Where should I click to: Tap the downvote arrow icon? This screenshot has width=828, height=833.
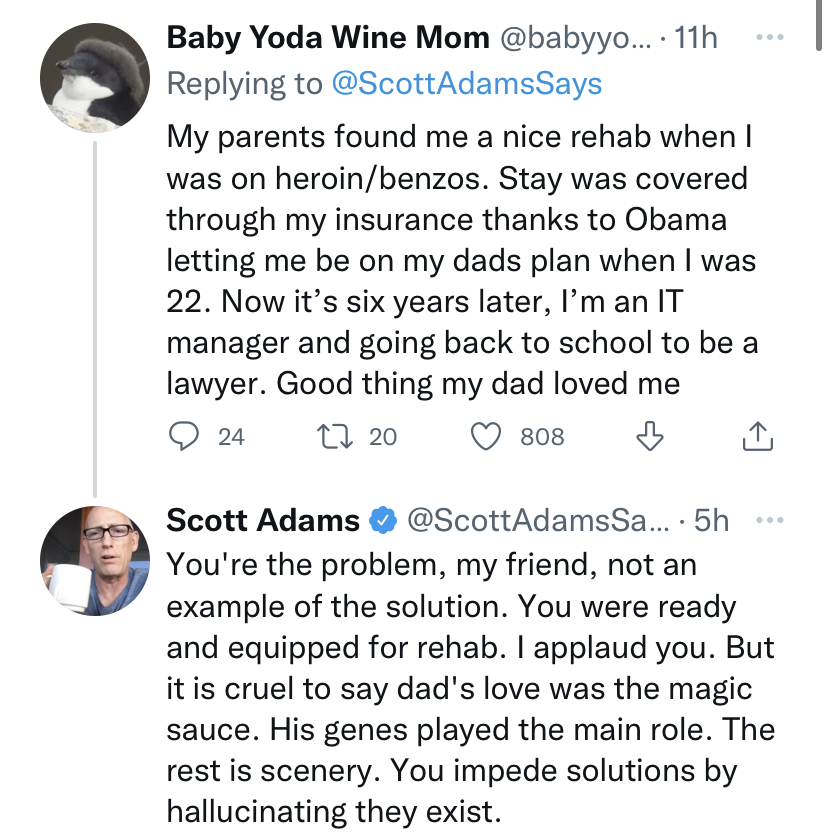click(650, 436)
